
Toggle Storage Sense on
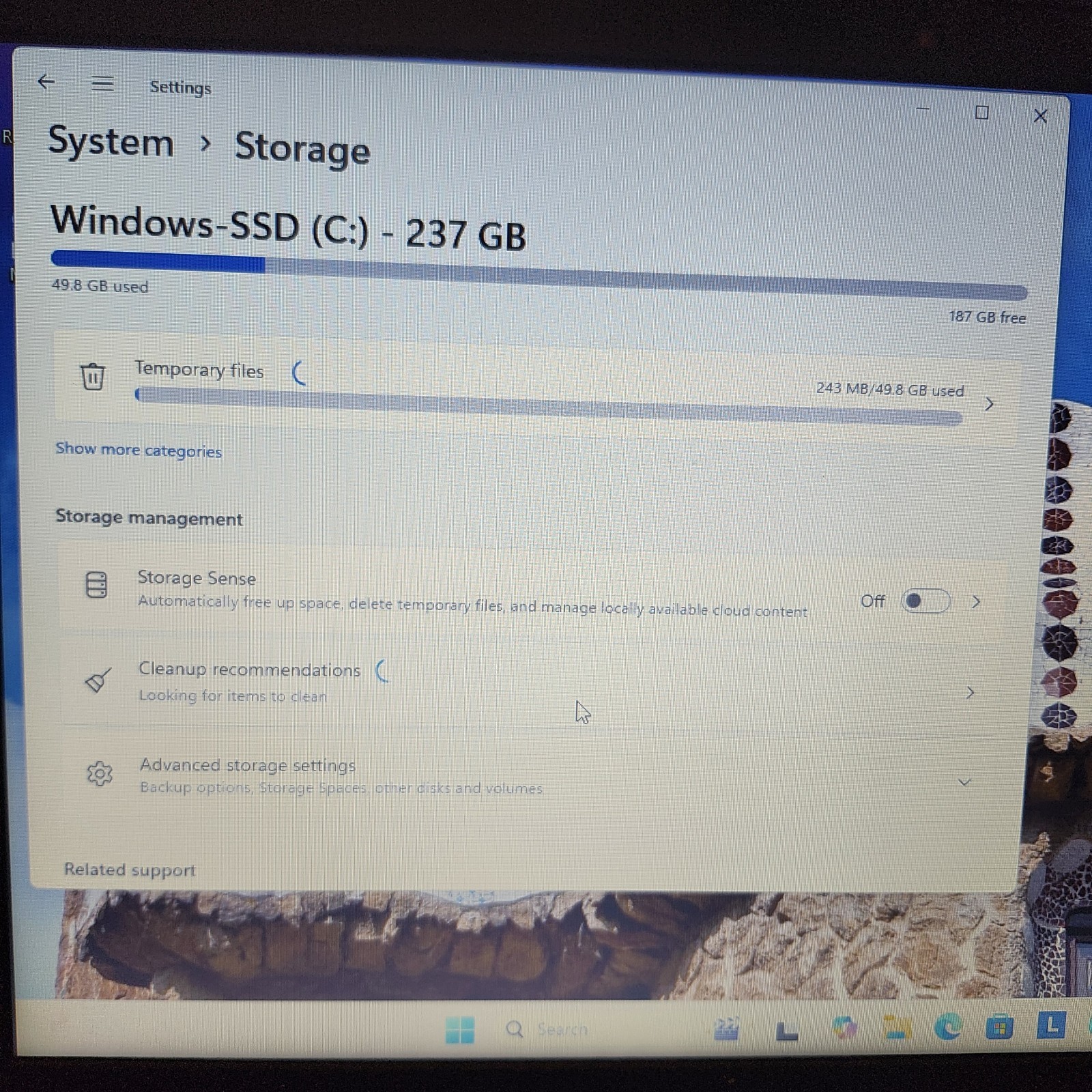[925, 601]
